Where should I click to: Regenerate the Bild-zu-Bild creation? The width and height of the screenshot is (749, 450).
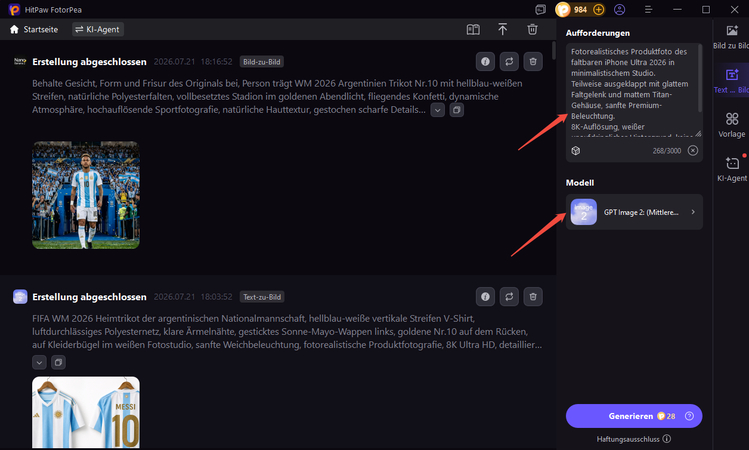509,62
